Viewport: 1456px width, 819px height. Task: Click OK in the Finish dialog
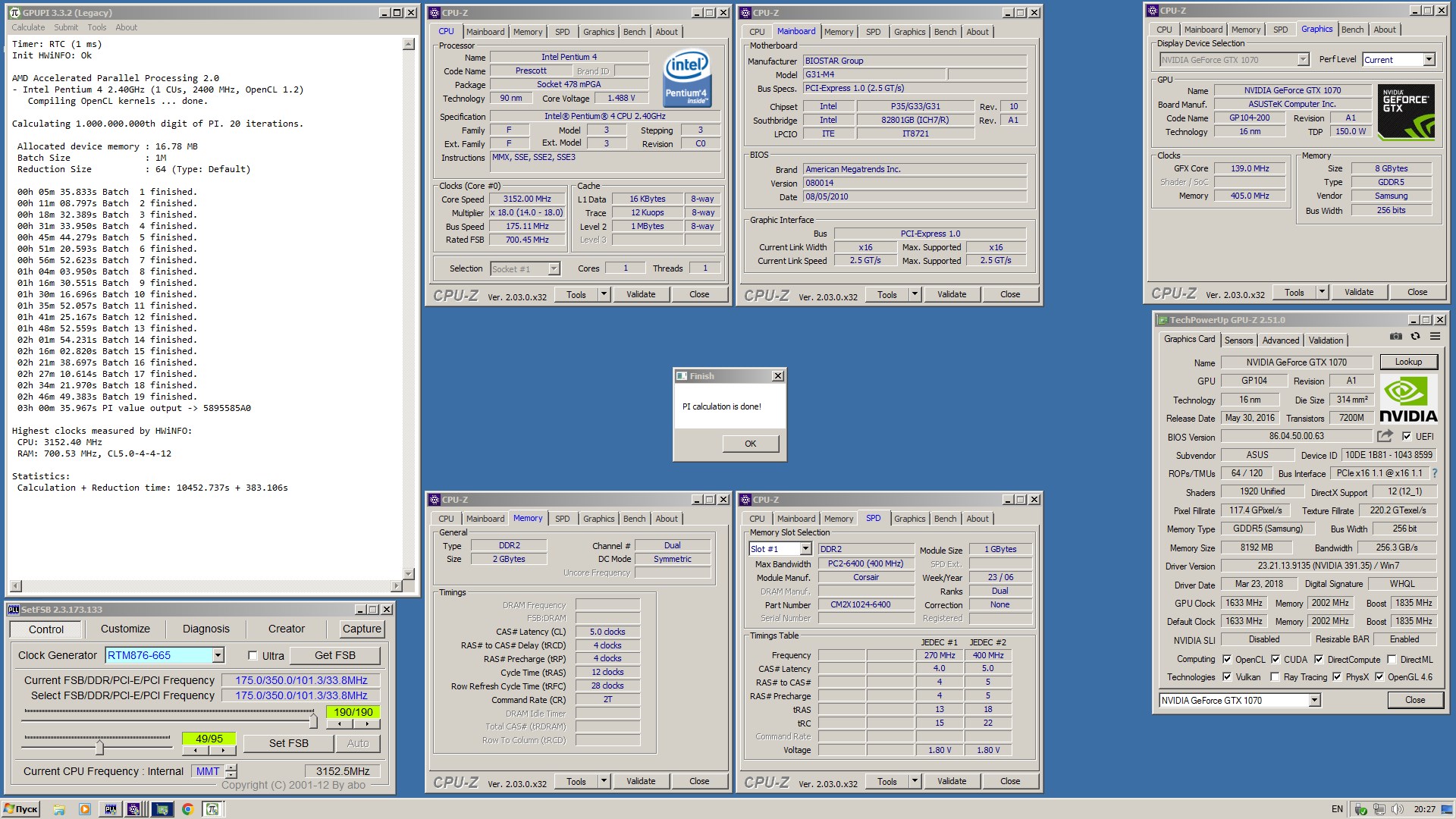click(750, 444)
